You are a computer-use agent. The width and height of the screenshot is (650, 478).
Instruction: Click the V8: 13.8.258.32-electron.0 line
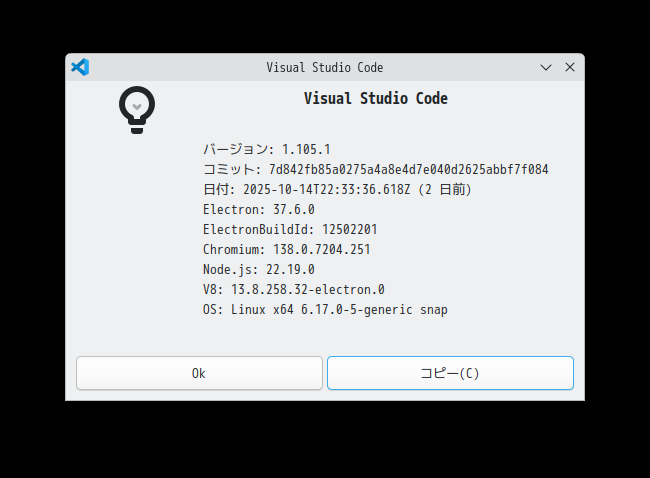tap(293, 290)
